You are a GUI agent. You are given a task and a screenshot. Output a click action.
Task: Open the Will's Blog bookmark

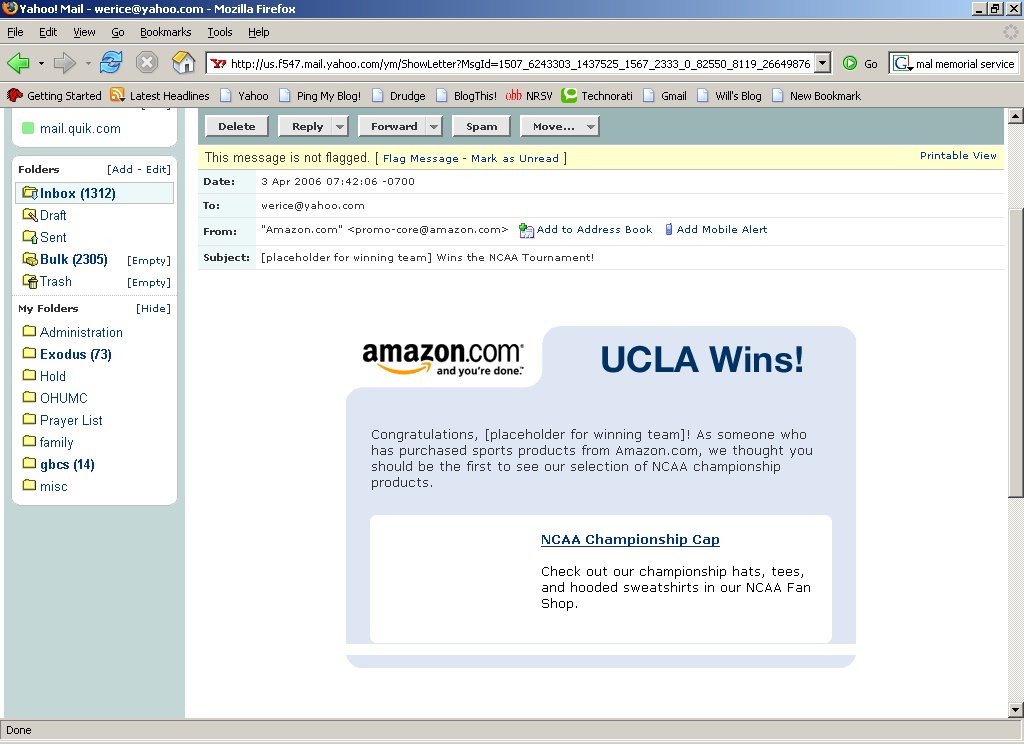[x=729, y=95]
